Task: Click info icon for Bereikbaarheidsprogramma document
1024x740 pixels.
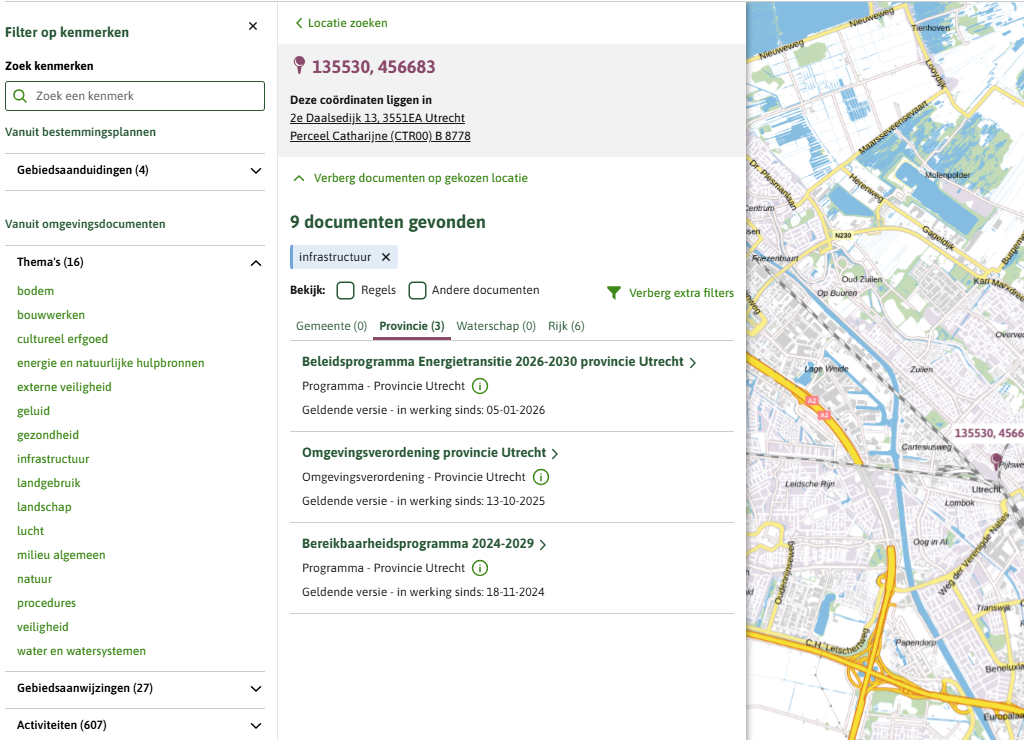Action: pyautogui.click(x=480, y=568)
